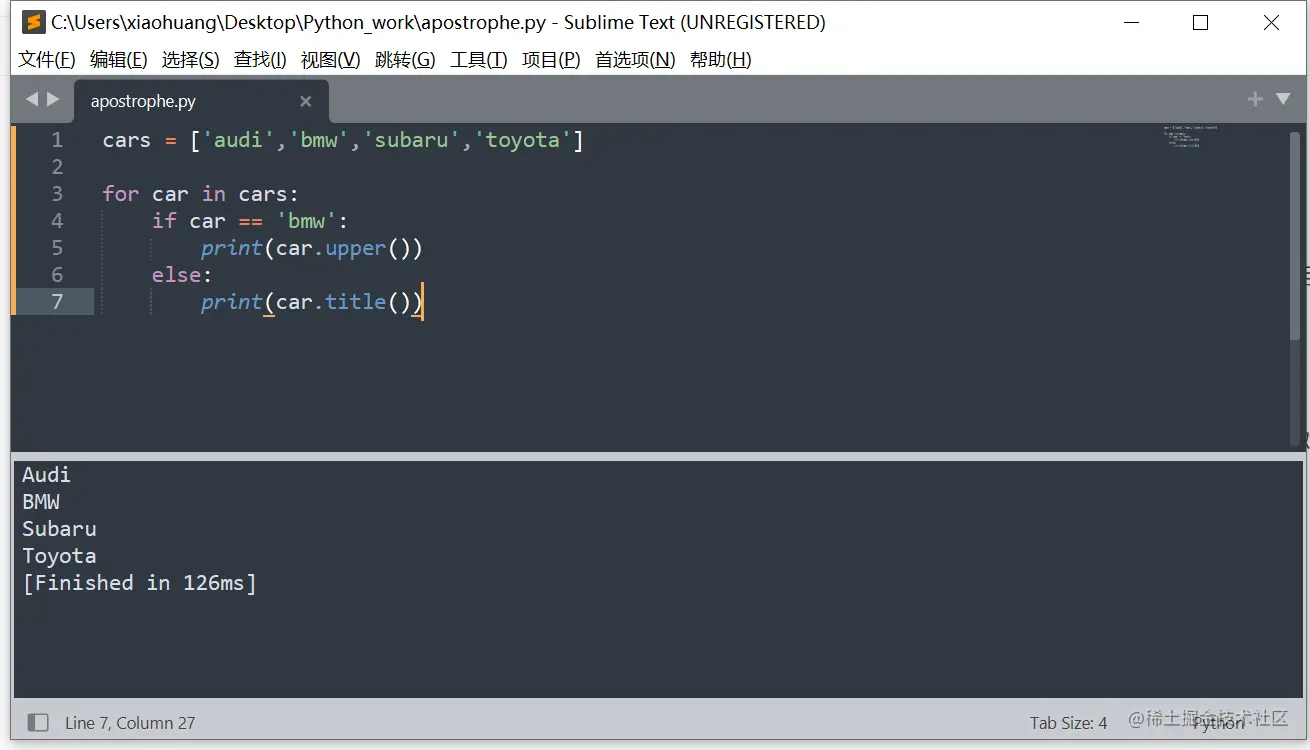Click 'Subaru' in the output panel
This screenshot has height=750, width=1310.
59,529
